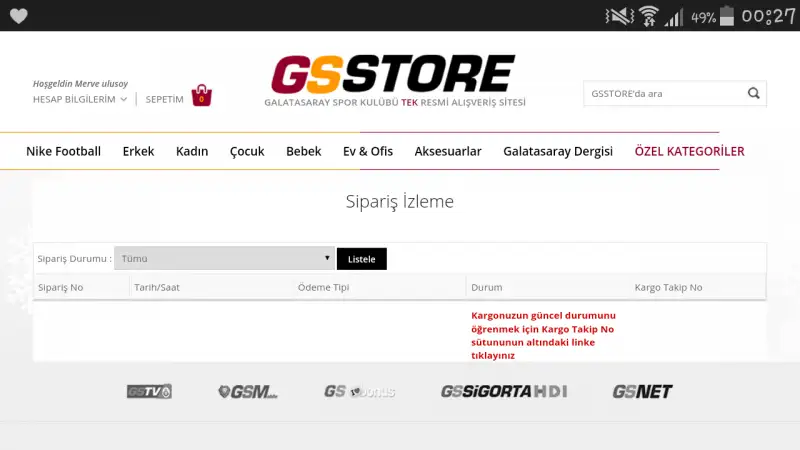Open the GSM mobile logo link

tap(247, 391)
